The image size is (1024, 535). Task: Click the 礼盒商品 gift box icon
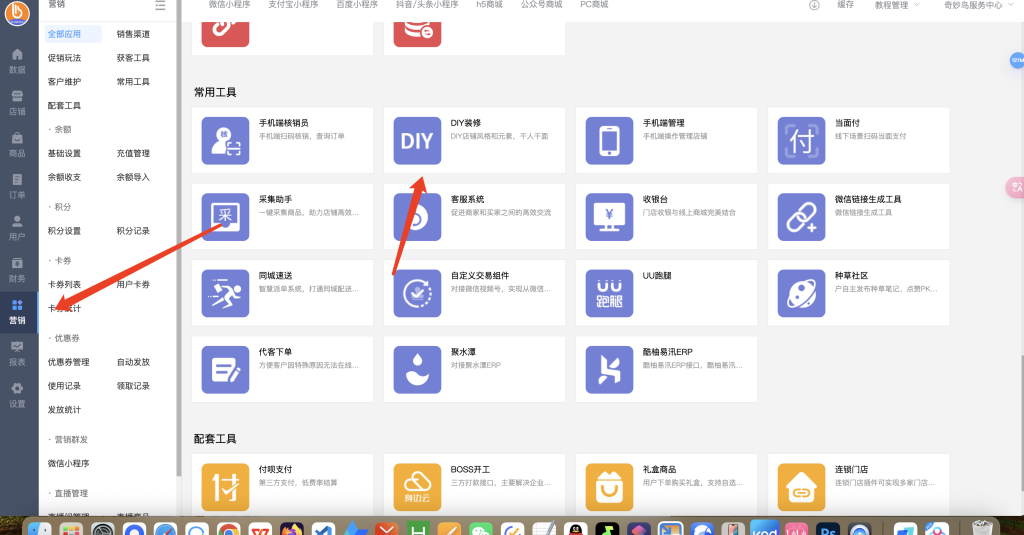click(x=609, y=487)
